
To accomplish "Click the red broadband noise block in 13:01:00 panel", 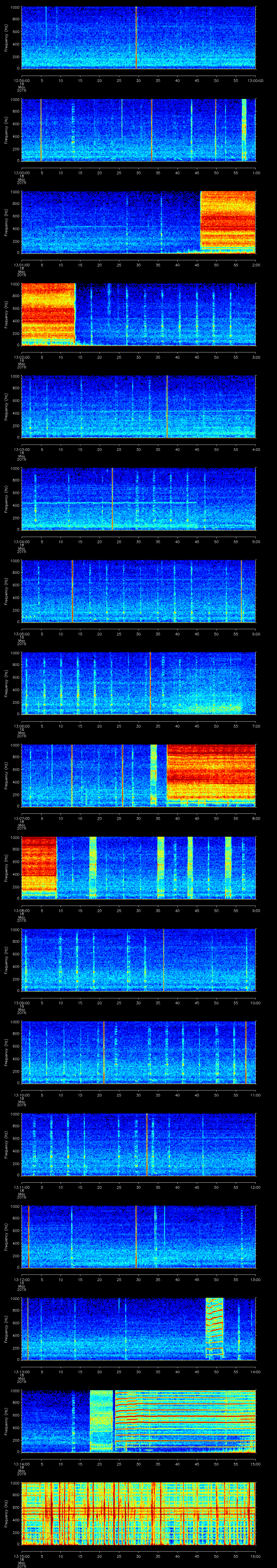I will (x=228, y=222).
